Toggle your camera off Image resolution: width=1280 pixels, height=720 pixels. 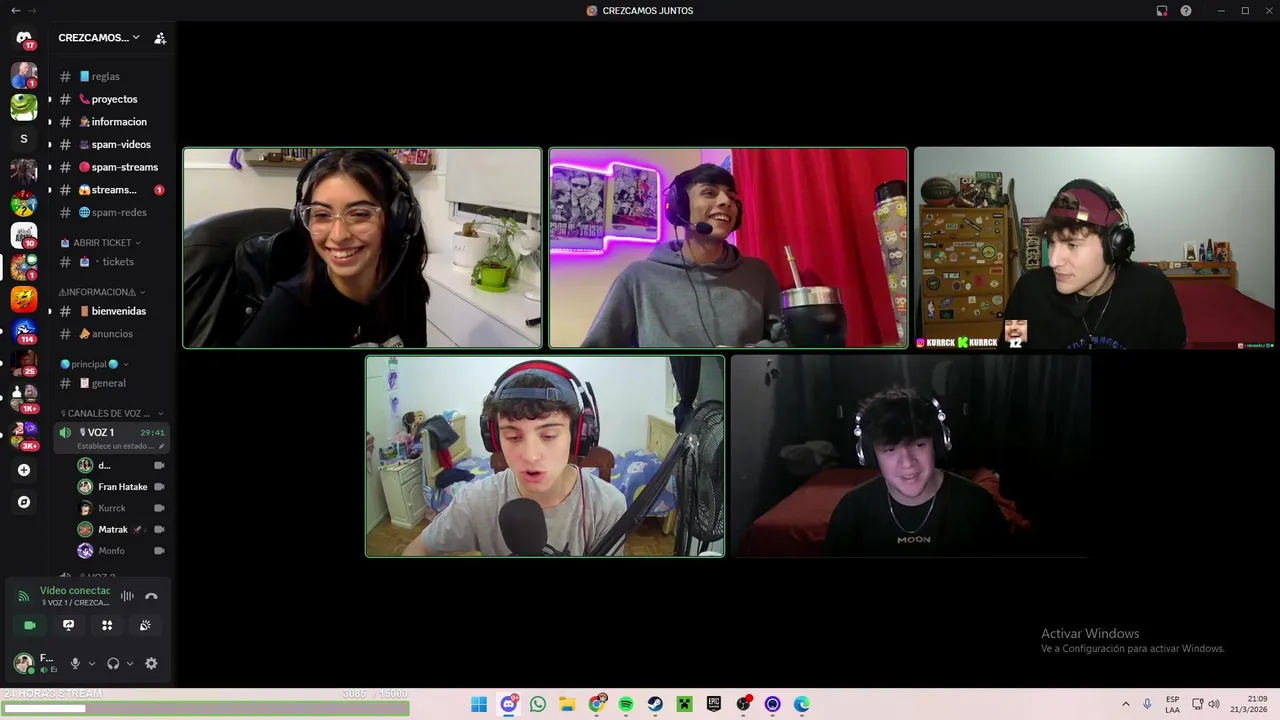pos(30,625)
